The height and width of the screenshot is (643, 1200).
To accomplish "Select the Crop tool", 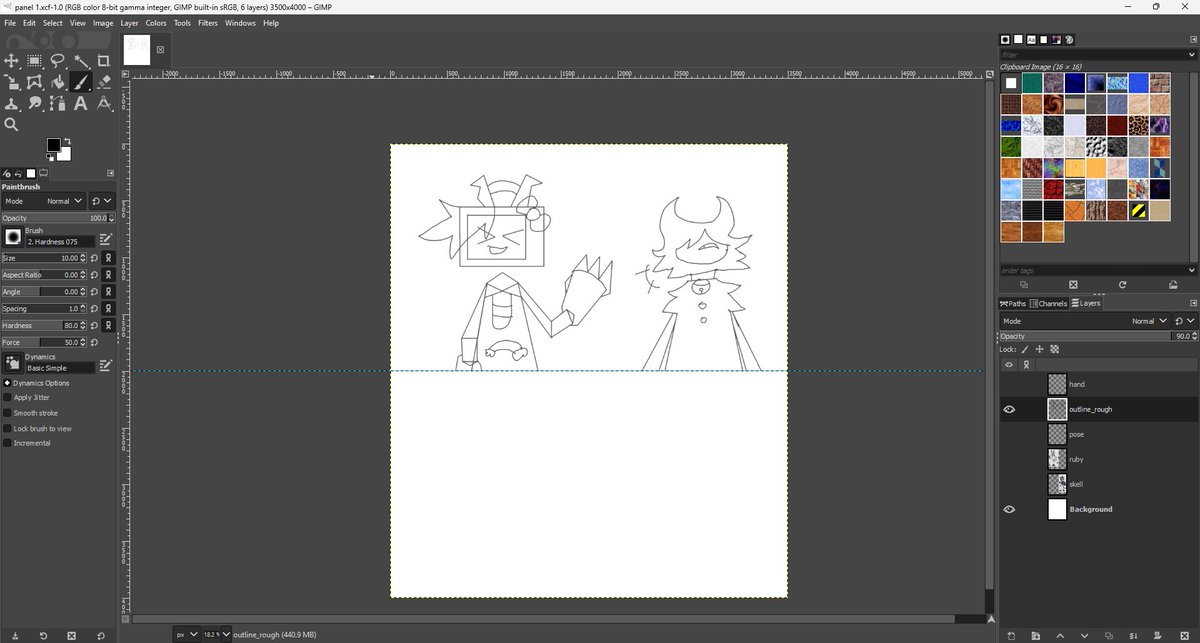I will 103,61.
